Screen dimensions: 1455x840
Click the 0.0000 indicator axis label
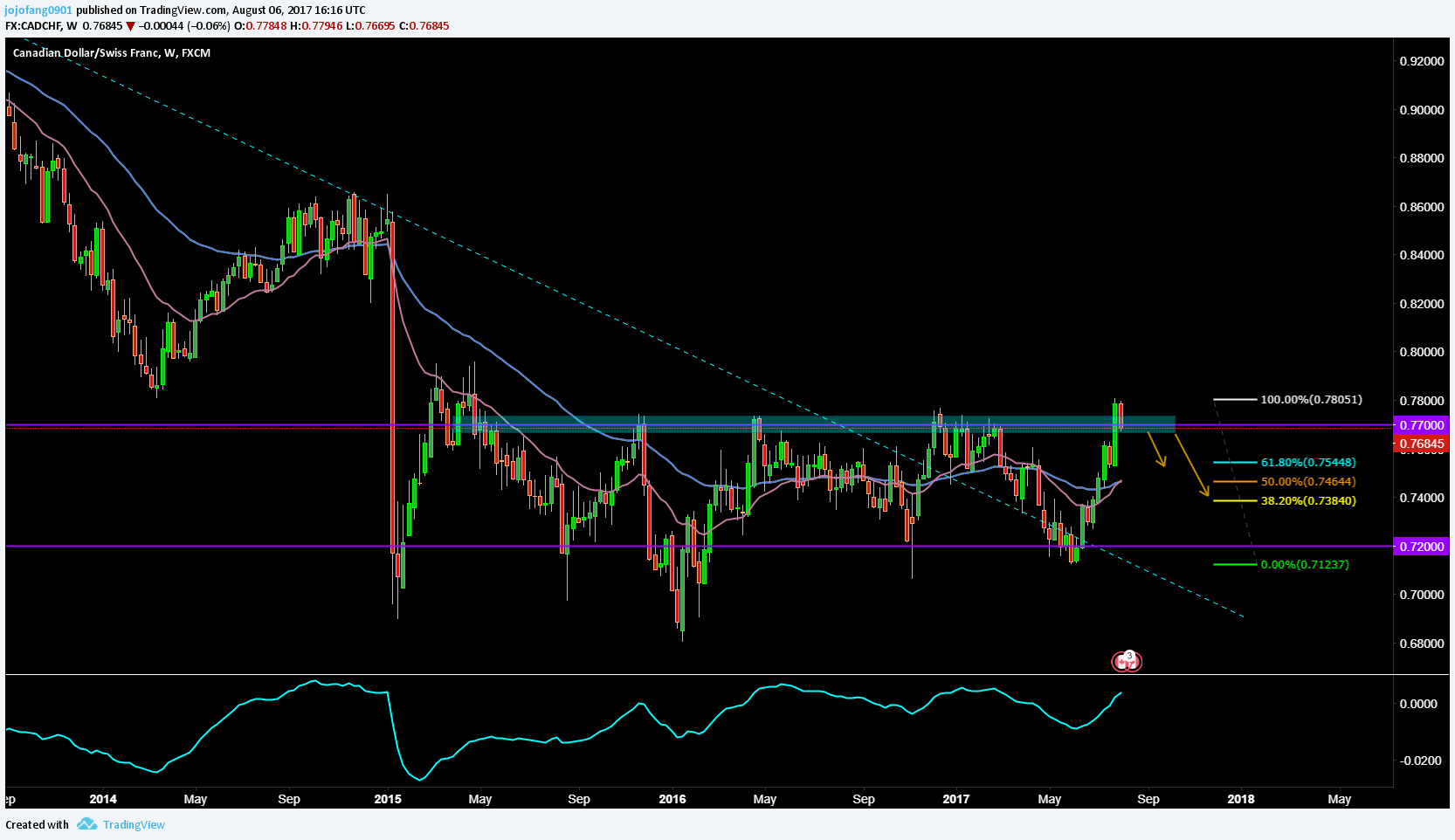point(1418,704)
